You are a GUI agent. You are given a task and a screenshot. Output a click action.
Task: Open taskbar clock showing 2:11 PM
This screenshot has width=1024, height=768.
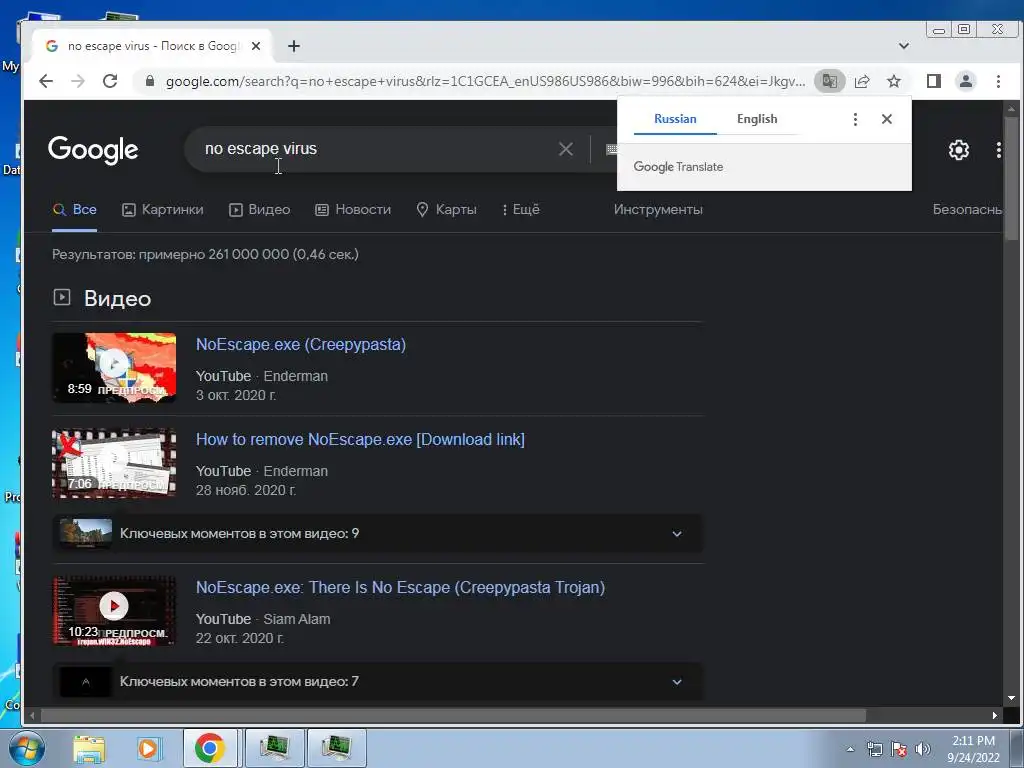tap(973, 748)
